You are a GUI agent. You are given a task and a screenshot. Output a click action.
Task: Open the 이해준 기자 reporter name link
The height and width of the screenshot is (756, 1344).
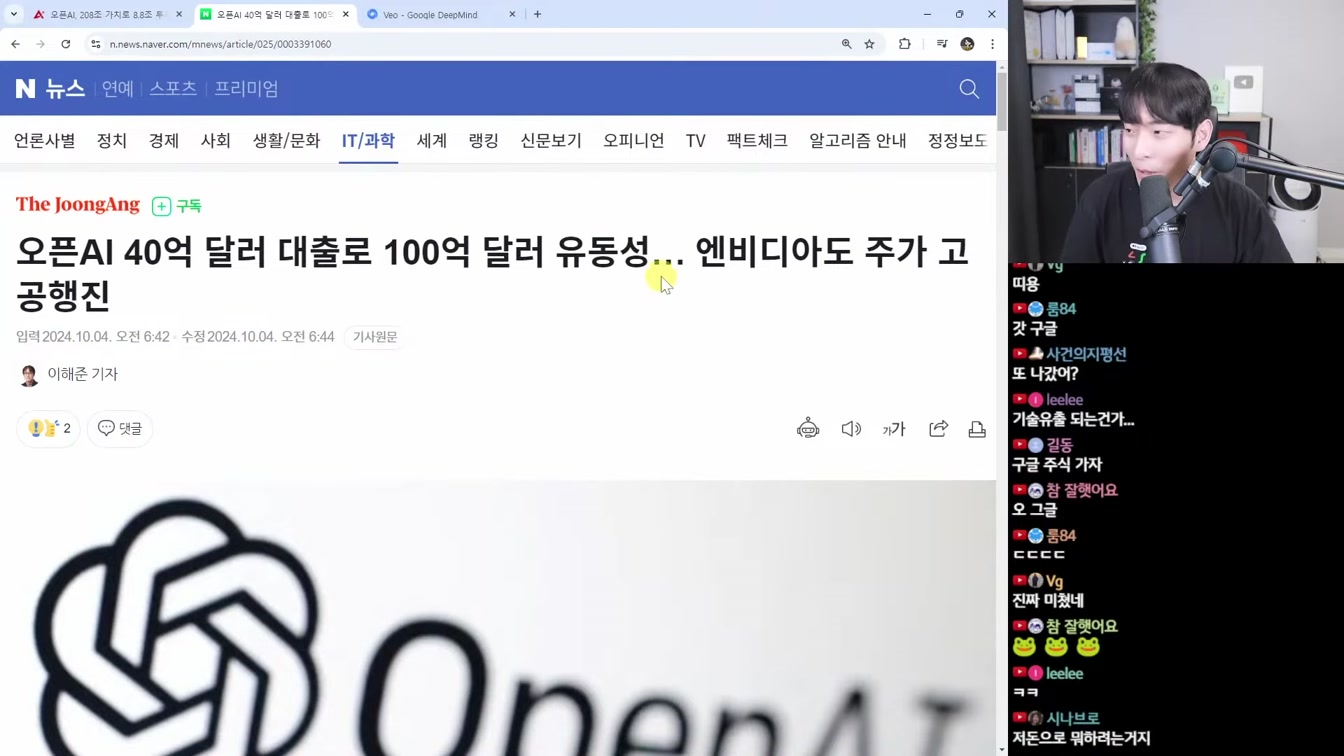click(x=83, y=374)
